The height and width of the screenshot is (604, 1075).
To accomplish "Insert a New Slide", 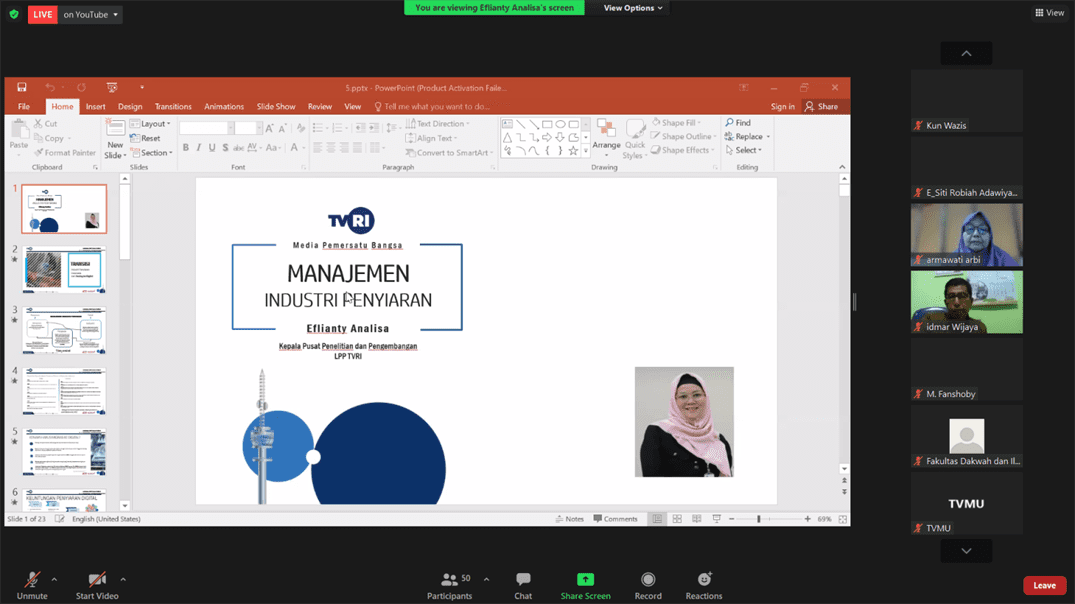I will click(x=114, y=139).
